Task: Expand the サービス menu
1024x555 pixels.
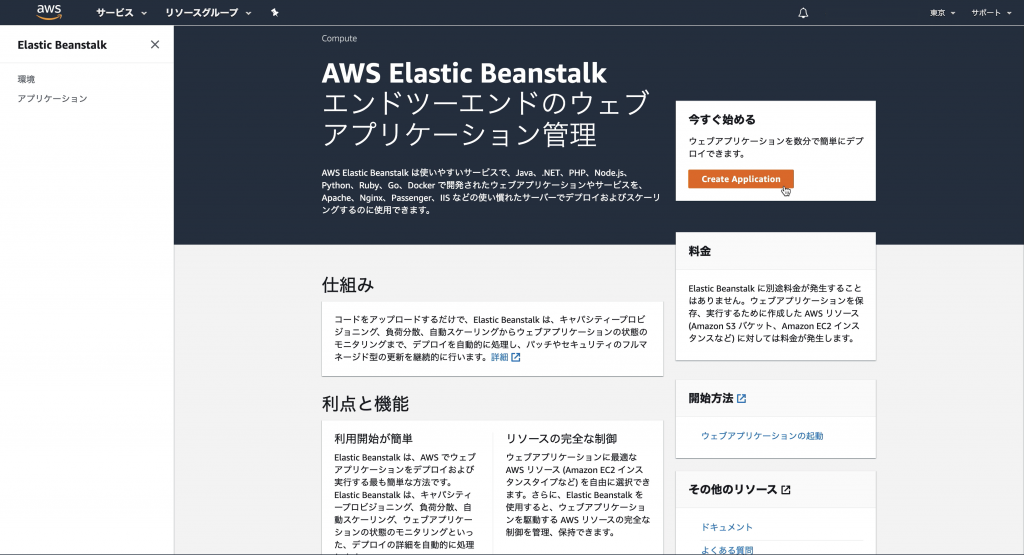Action: (121, 12)
